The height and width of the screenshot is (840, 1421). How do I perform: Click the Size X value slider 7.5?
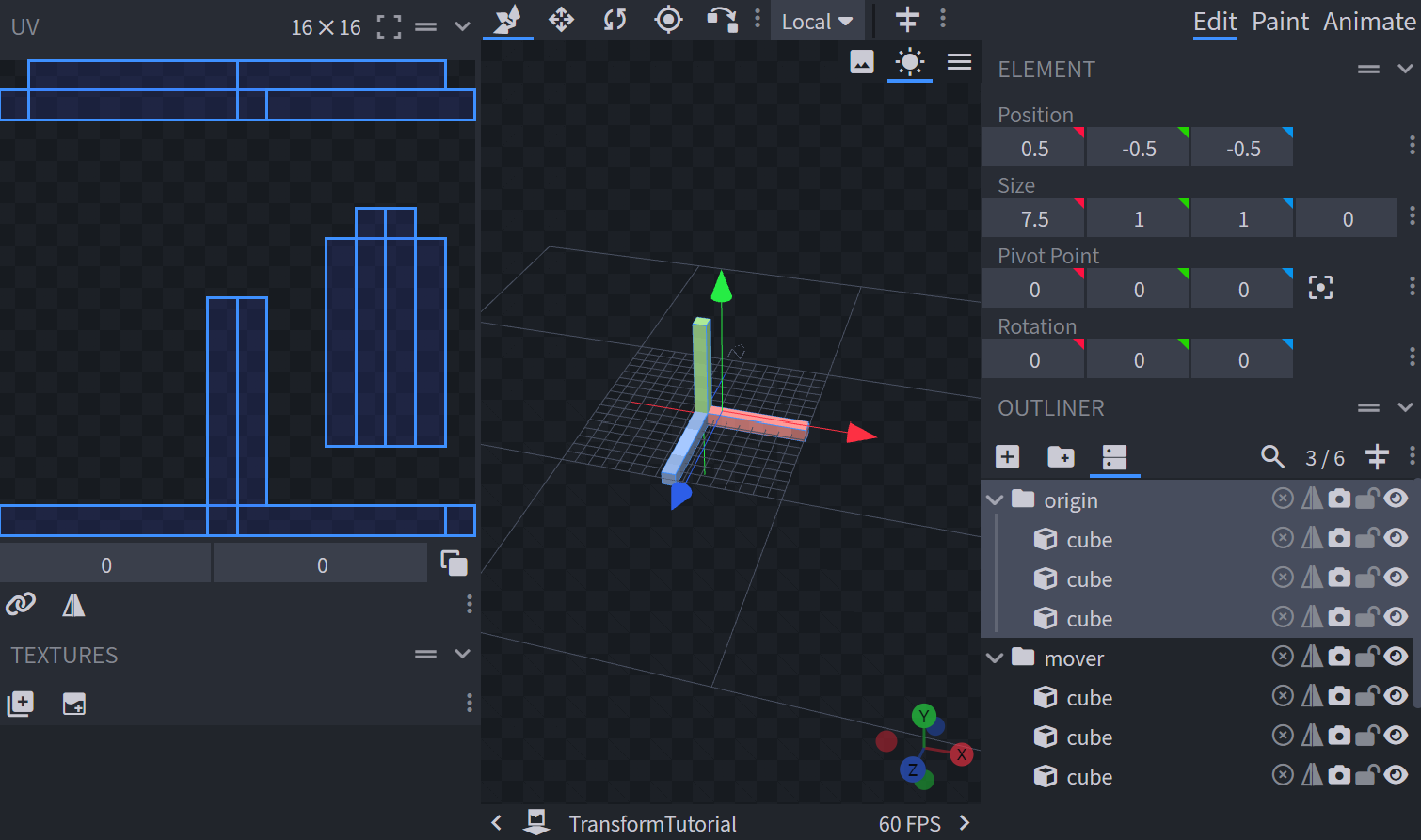pyautogui.click(x=1034, y=219)
